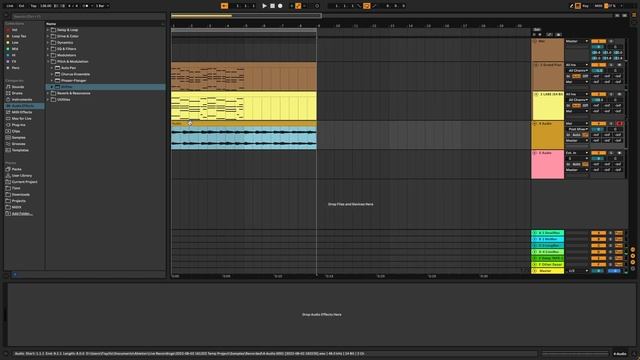Open Packs under Places

(16, 169)
